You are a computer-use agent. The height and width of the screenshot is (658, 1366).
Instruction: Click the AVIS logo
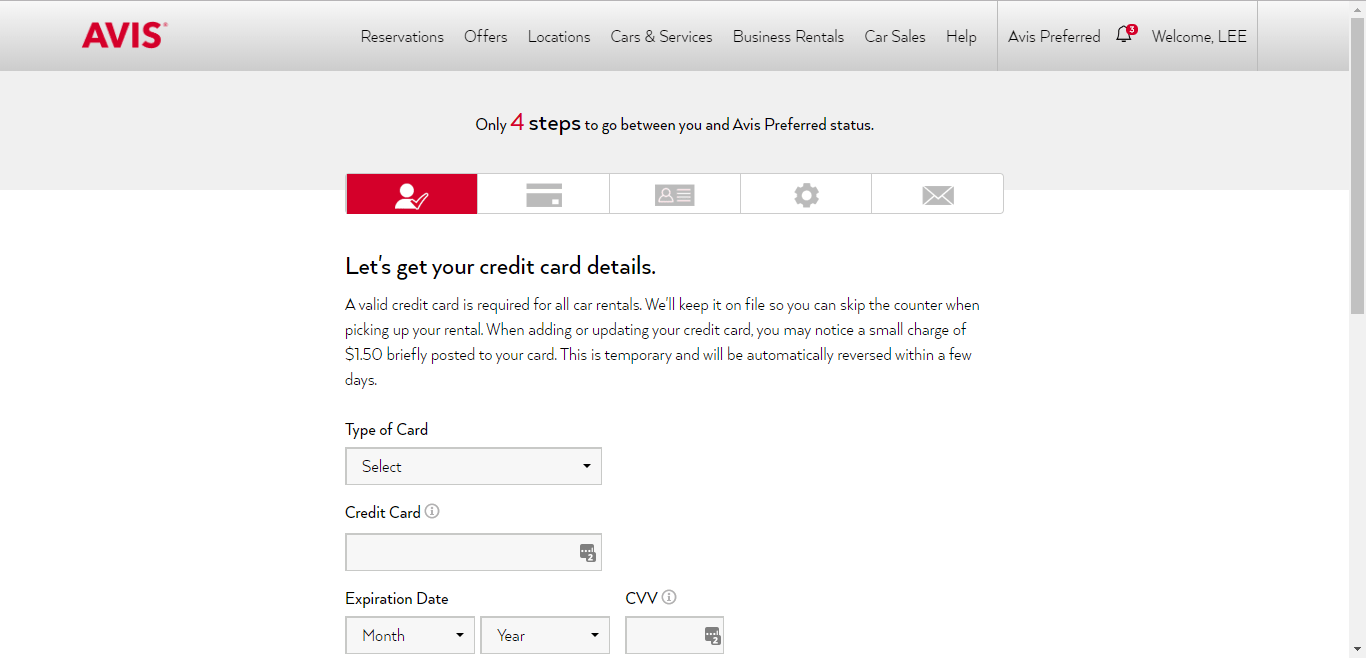(x=124, y=36)
